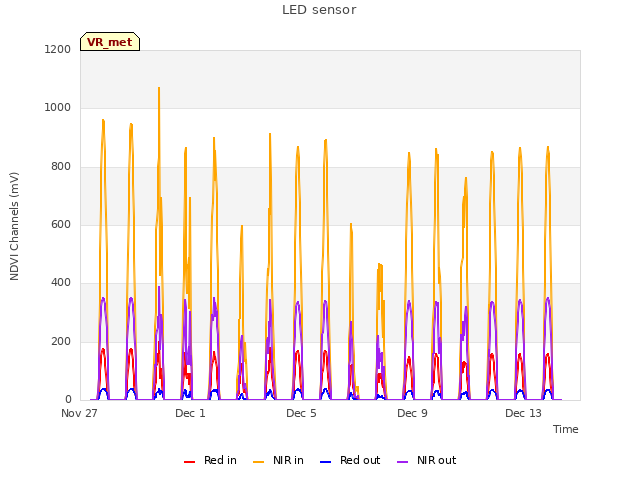Image resolution: width=640 pixels, height=480 pixels.
Task: Click the 1000 y-axis tick label
Action: [58, 107]
